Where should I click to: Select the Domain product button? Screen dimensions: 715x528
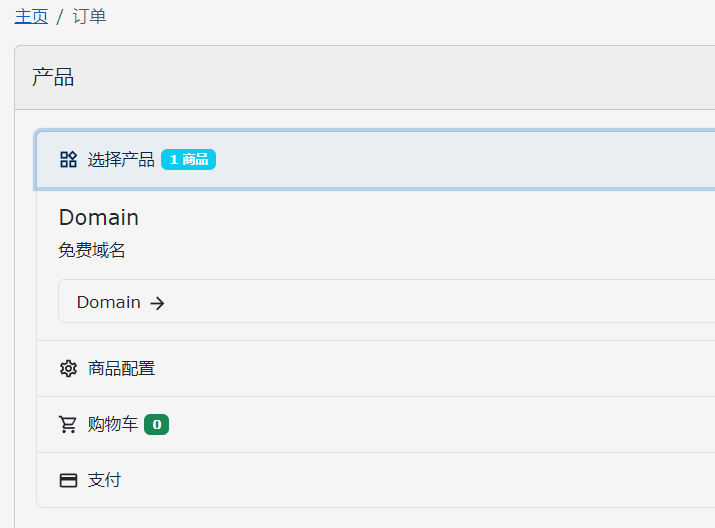pyautogui.click(x=386, y=301)
